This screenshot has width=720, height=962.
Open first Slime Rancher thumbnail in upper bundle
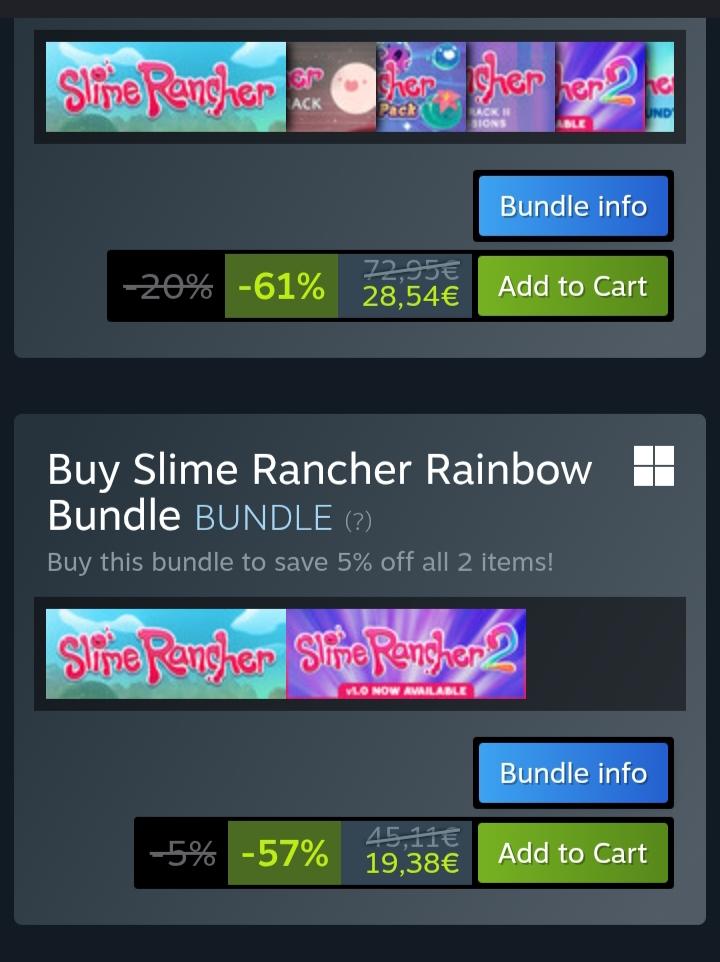[166, 87]
